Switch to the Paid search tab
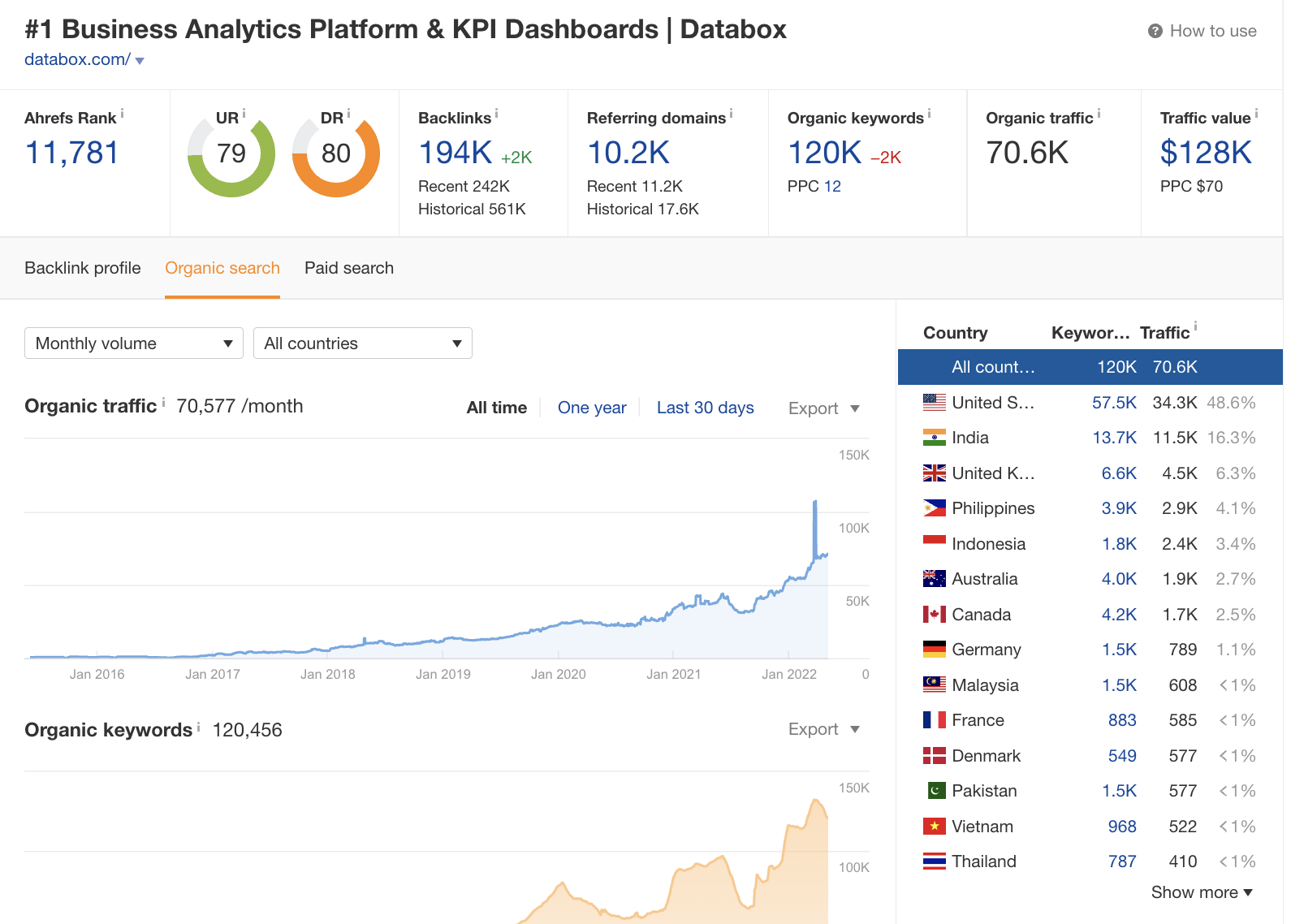The image size is (1291, 924). click(x=349, y=268)
